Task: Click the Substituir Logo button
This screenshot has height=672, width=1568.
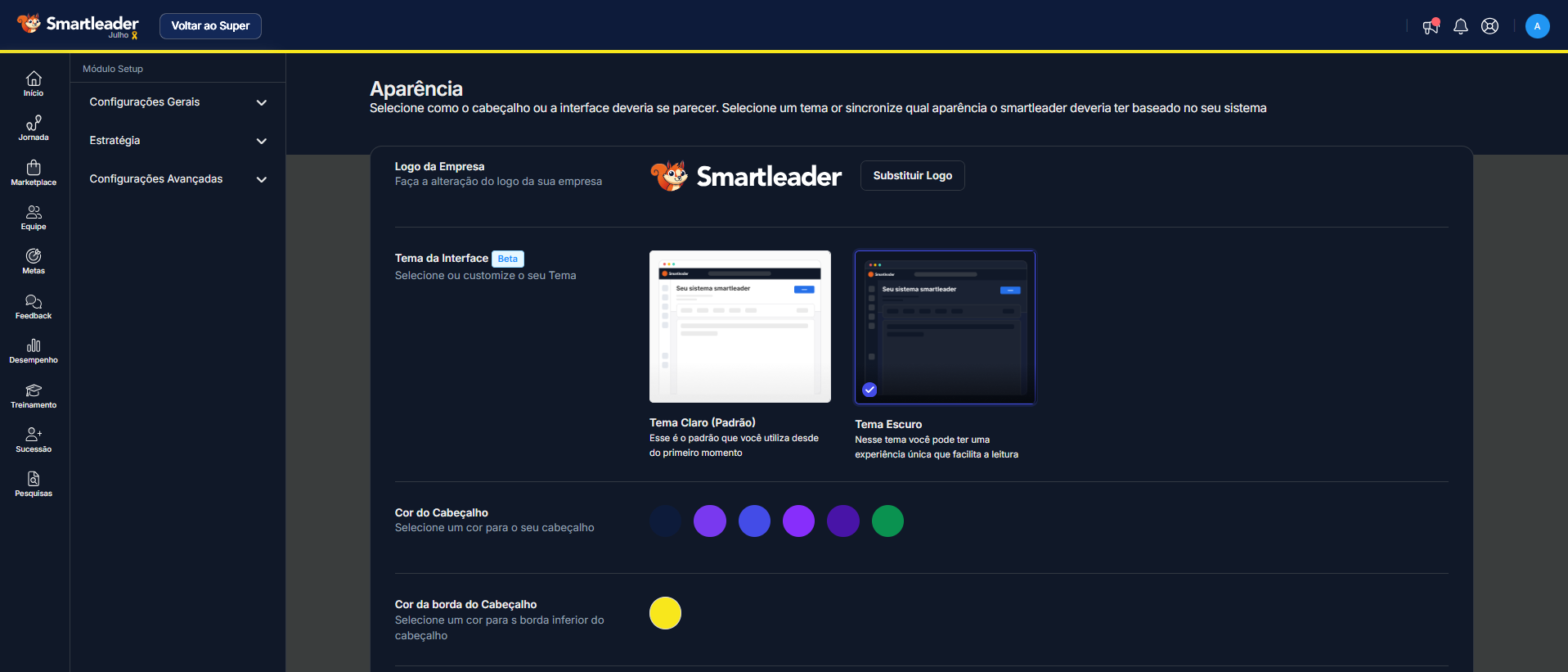Action: tap(912, 175)
